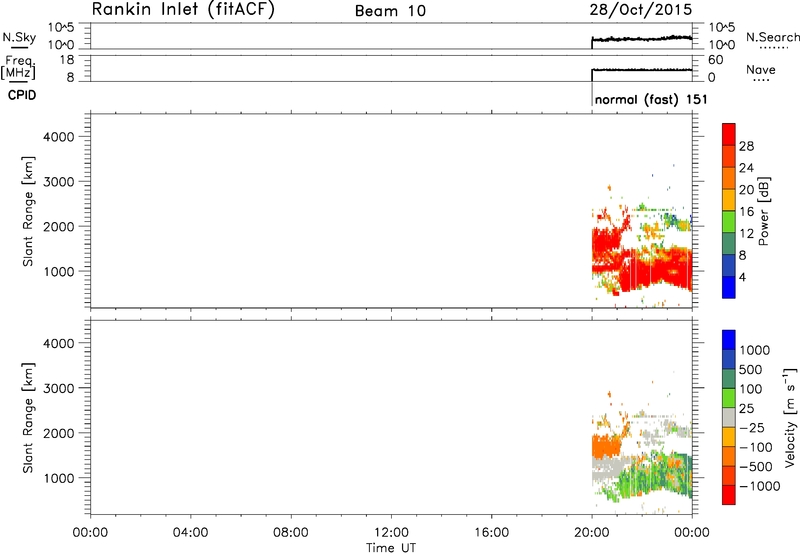
Task: Click the grey swatch of velocity colorbar
Action: (729, 418)
